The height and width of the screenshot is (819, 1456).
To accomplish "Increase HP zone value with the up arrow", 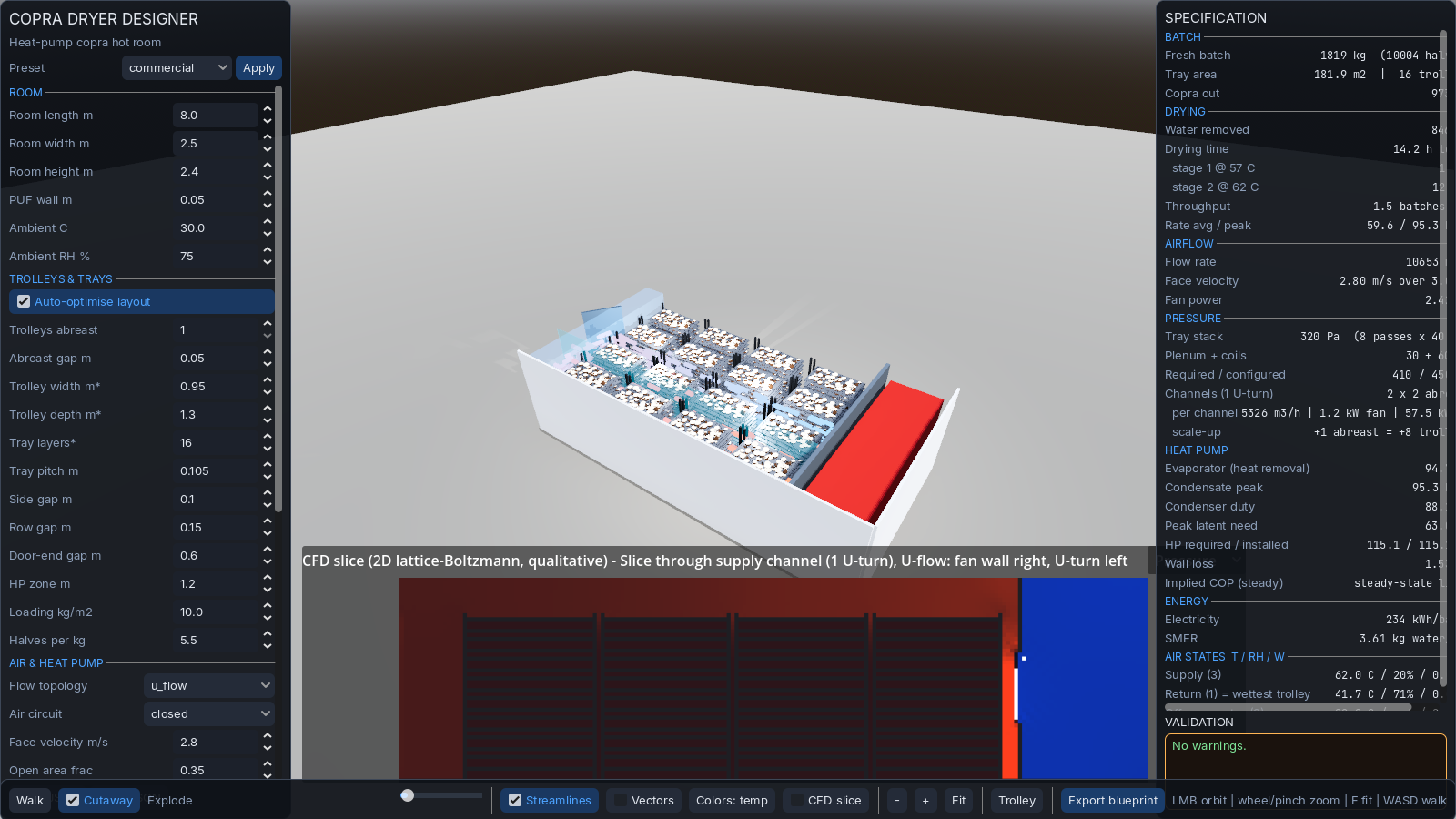I will point(268,578).
